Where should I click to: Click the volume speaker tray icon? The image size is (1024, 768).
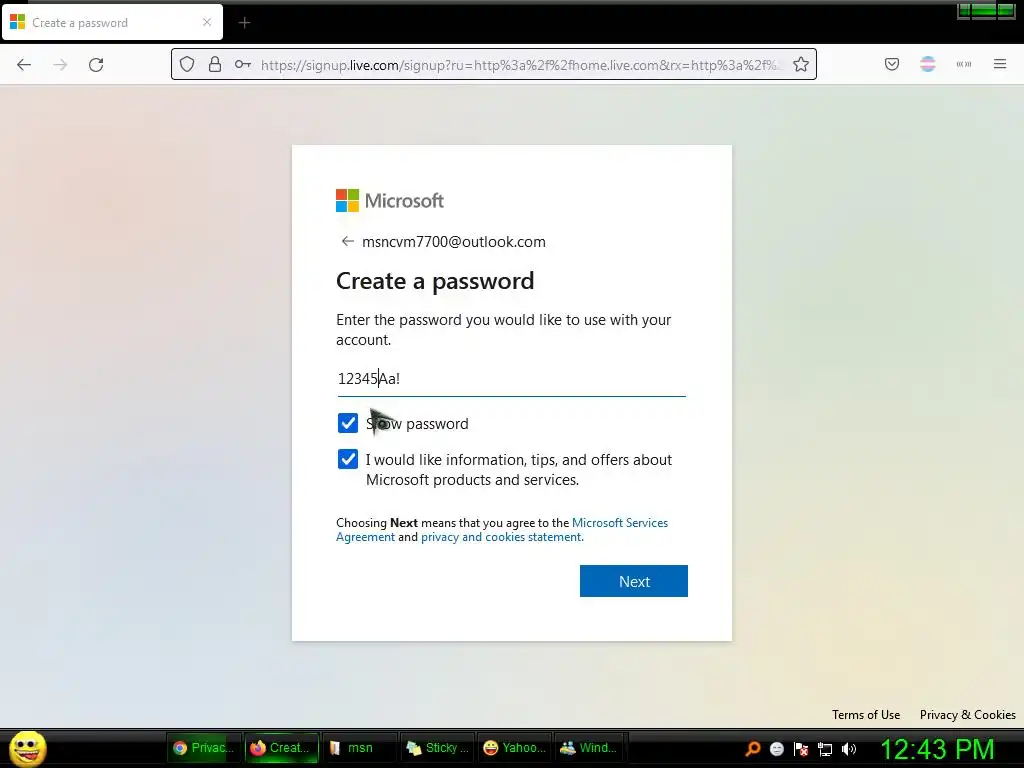click(x=849, y=749)
